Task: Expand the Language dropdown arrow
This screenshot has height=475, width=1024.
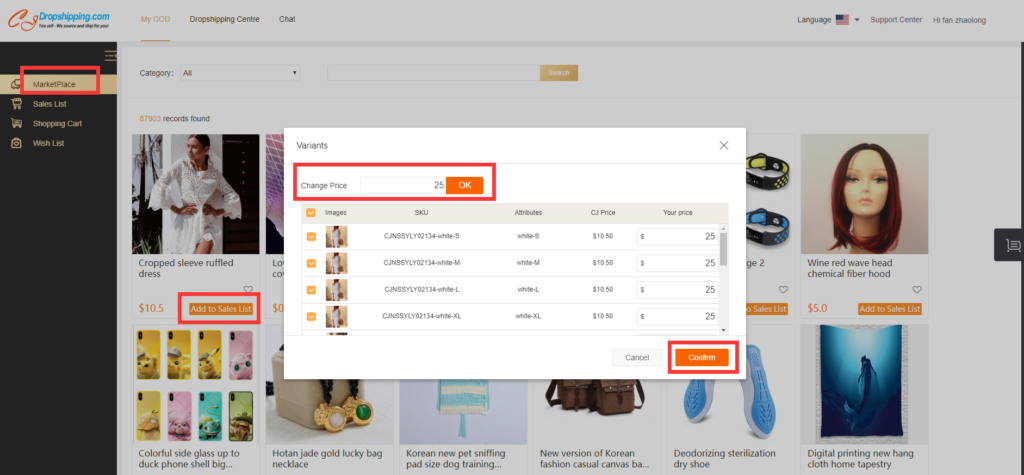Action: coord(857,20)
